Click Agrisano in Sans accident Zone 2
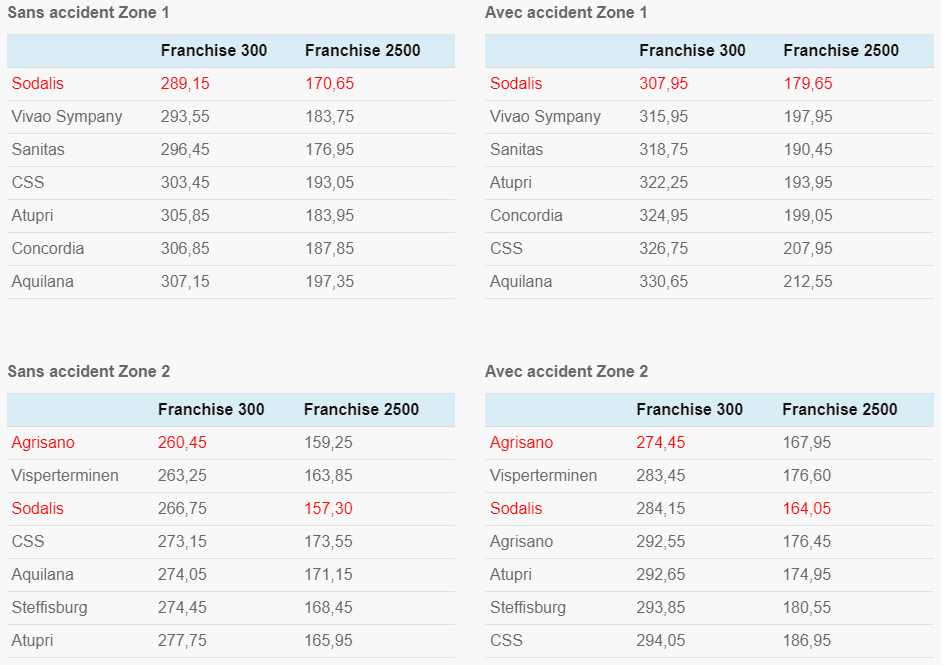 pos(43,442)
